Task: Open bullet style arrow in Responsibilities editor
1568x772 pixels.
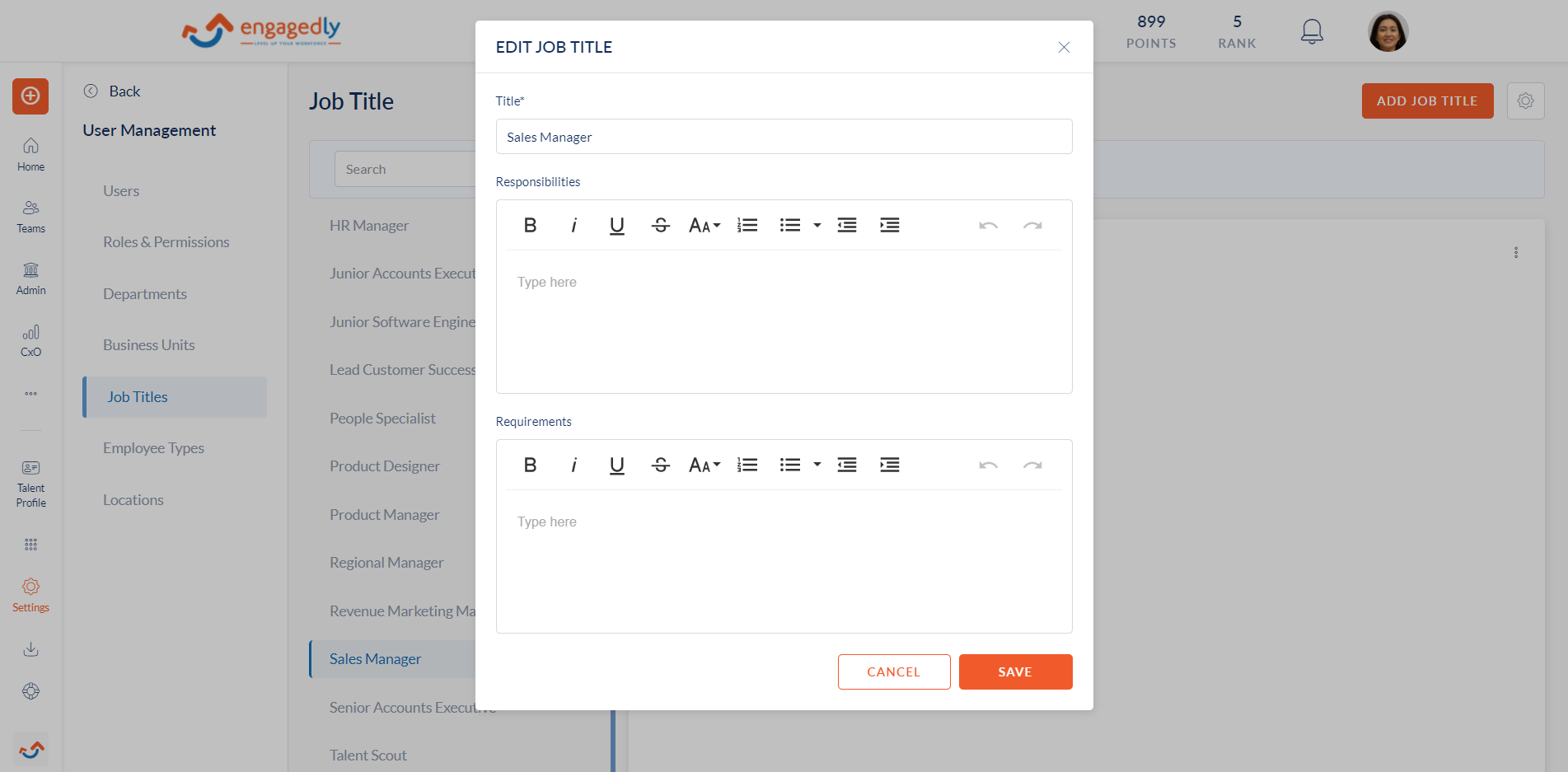Action: pyautogui.click(x=817, y=225)
